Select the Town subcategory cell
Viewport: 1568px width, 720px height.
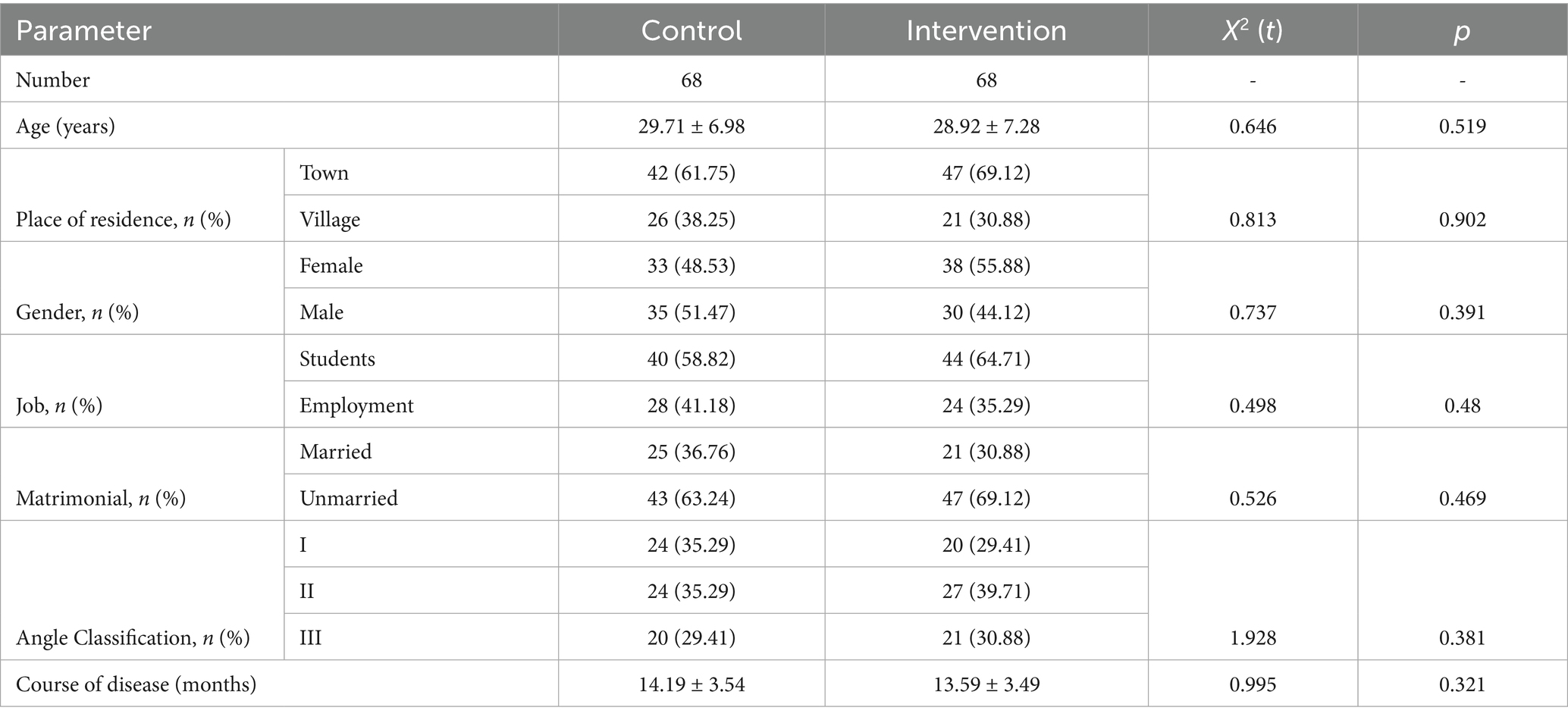tap(324, 173)
